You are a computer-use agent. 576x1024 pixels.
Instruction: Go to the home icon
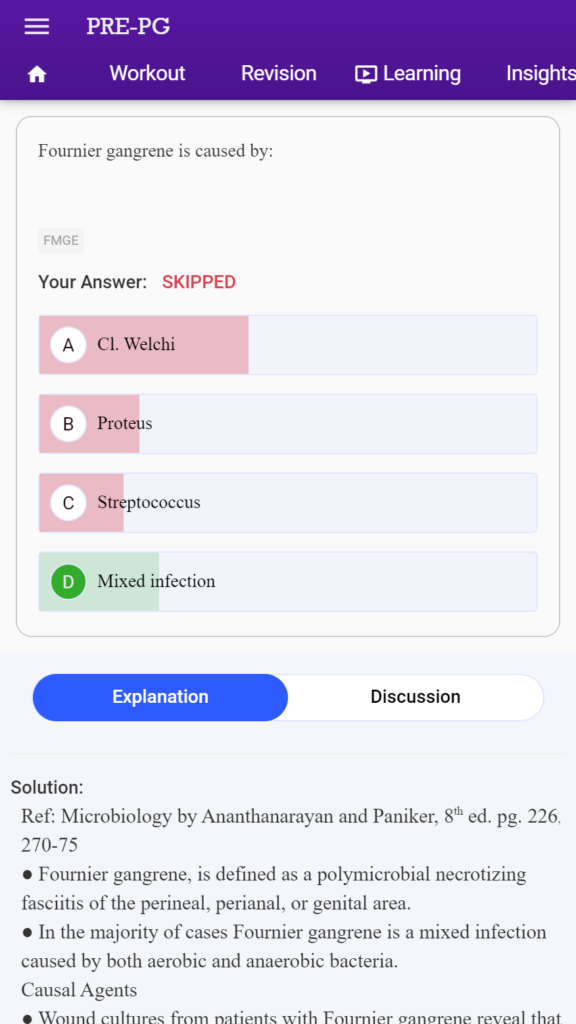pyautogui.click(x=37, y=74)
